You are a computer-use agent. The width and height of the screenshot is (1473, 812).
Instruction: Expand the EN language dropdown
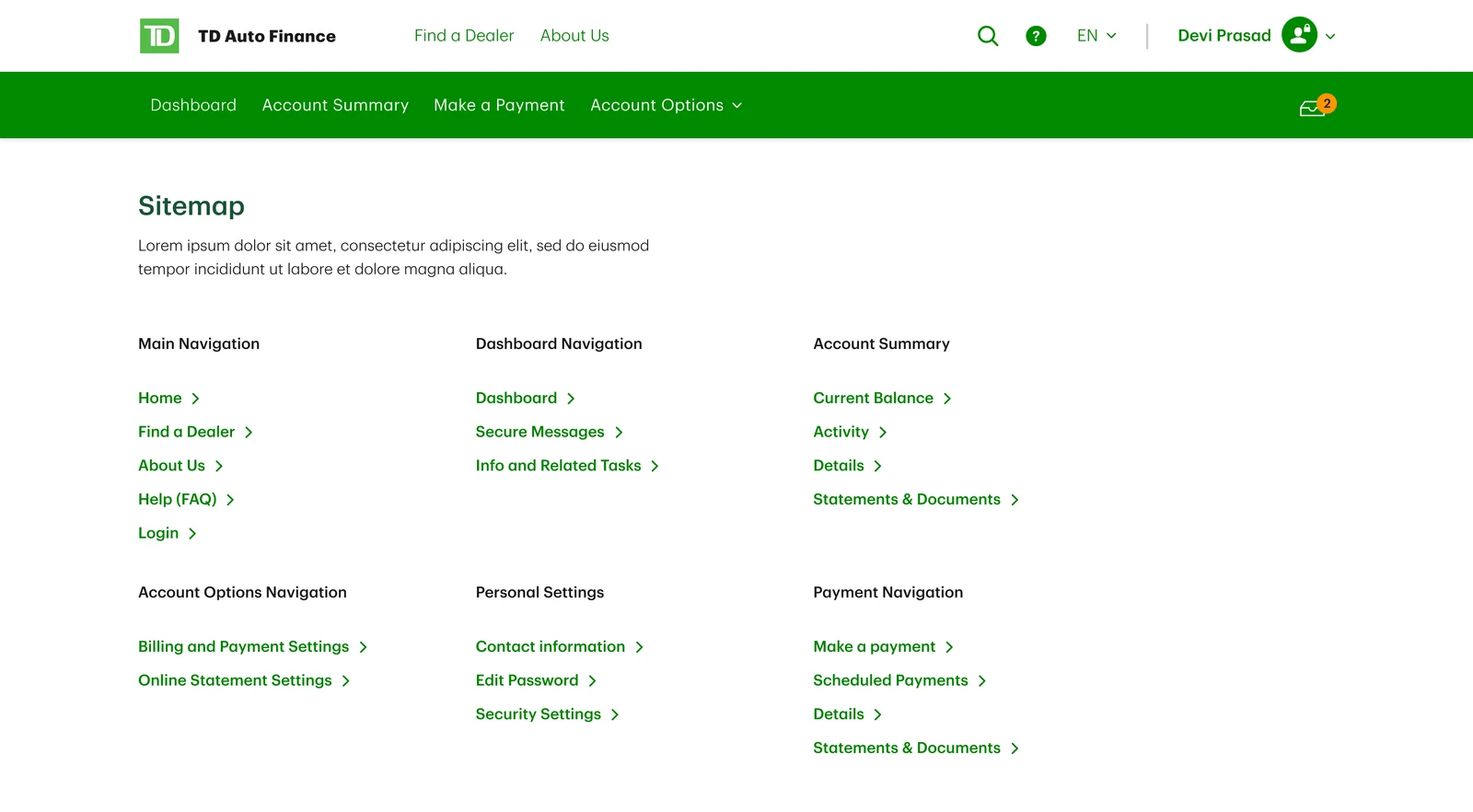click(x=1096, y=36)
